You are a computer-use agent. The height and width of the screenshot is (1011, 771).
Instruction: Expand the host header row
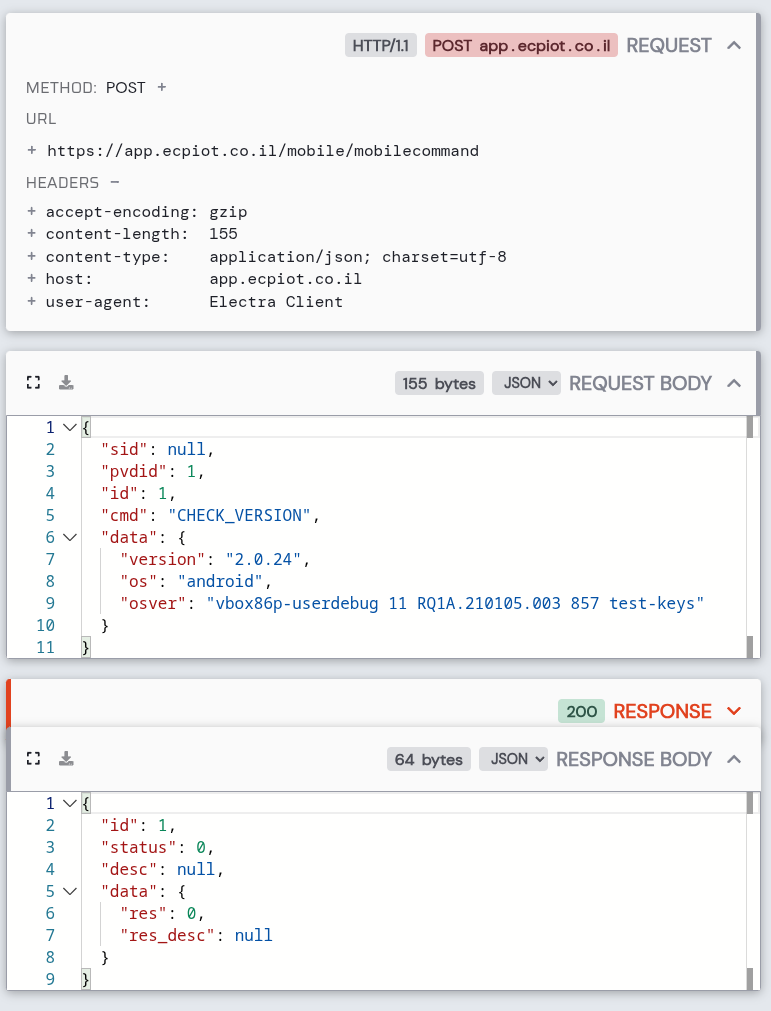click(x=31, y=279)
